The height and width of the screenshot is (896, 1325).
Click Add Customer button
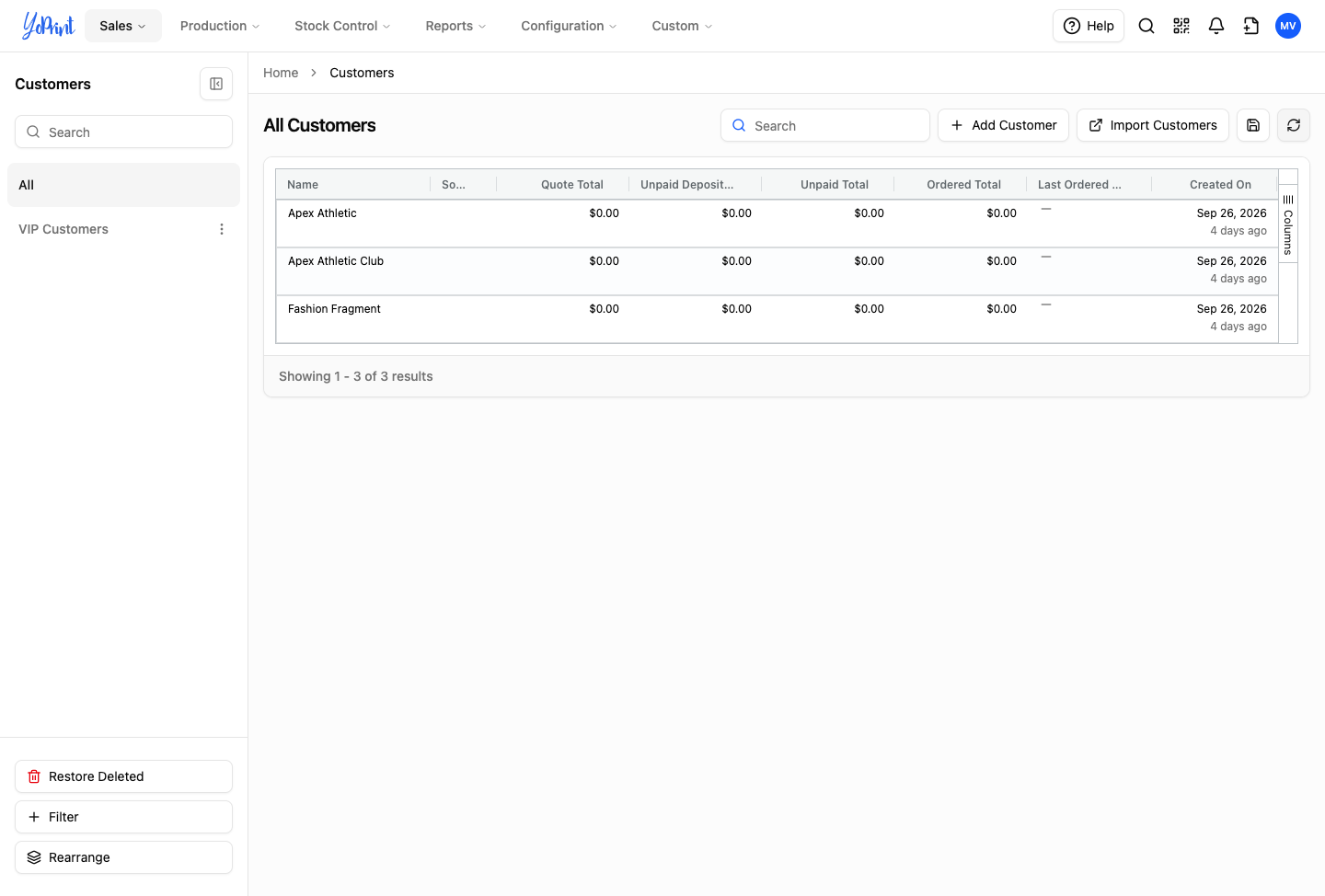1003,125
